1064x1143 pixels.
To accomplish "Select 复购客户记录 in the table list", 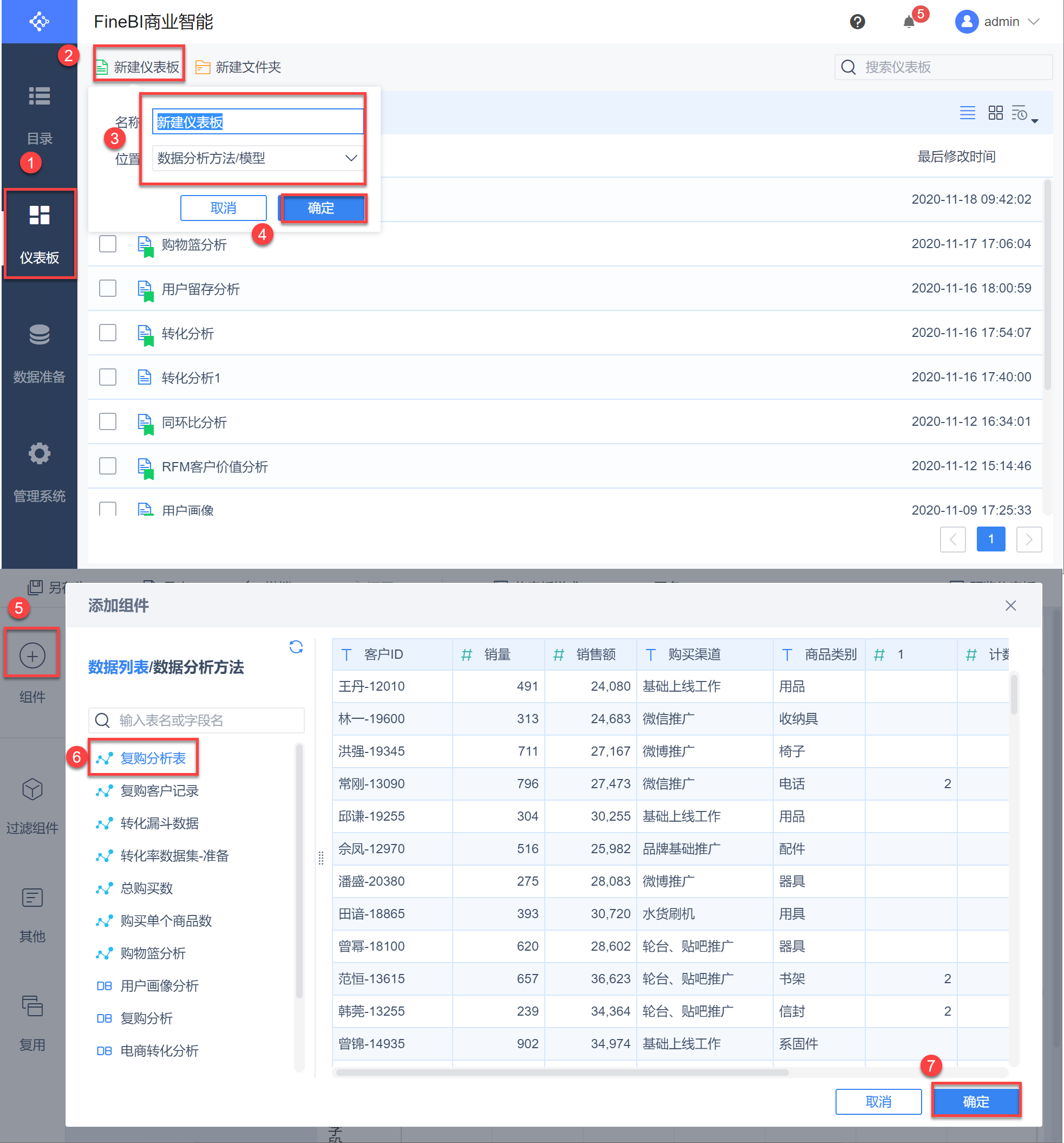I will click(159, 790).
